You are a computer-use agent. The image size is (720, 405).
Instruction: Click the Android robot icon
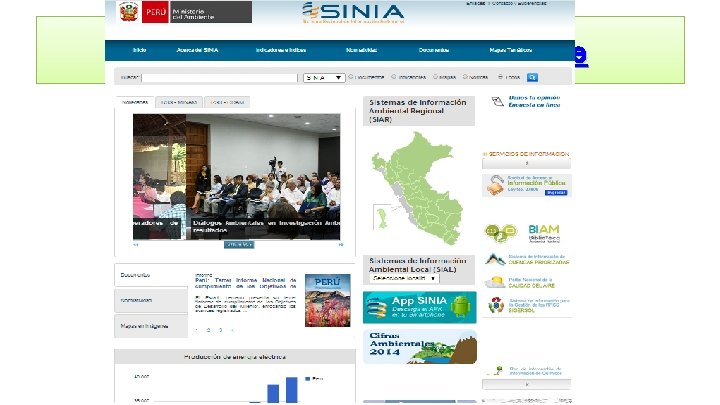461,306
